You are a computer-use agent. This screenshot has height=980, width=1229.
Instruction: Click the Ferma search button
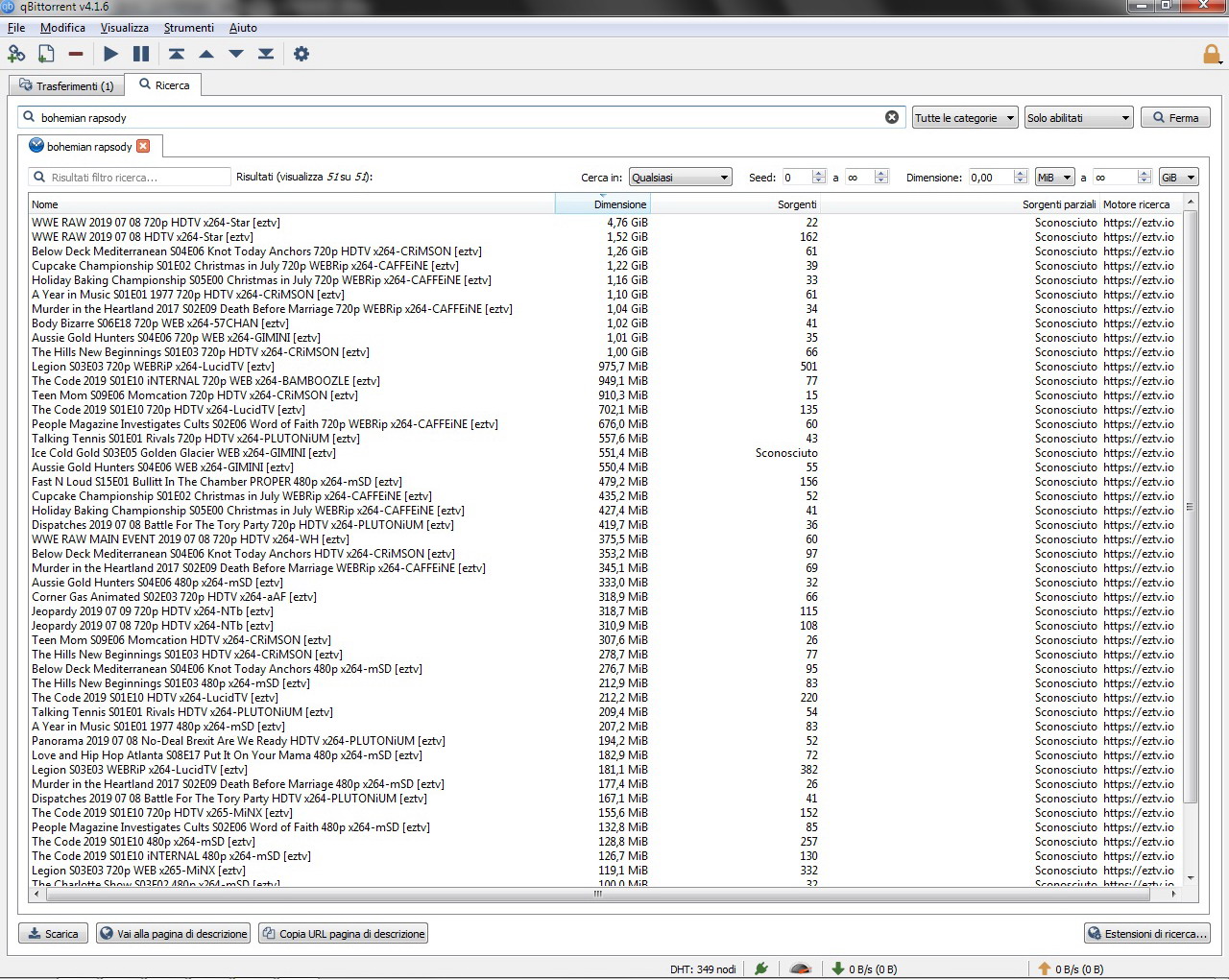pyautogui.click(x=1175, y=118)
